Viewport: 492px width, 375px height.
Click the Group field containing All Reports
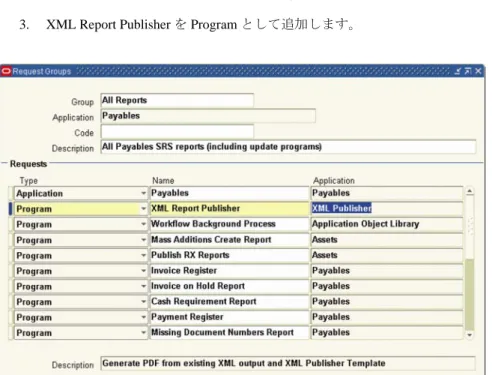click(x=177, y=100)
